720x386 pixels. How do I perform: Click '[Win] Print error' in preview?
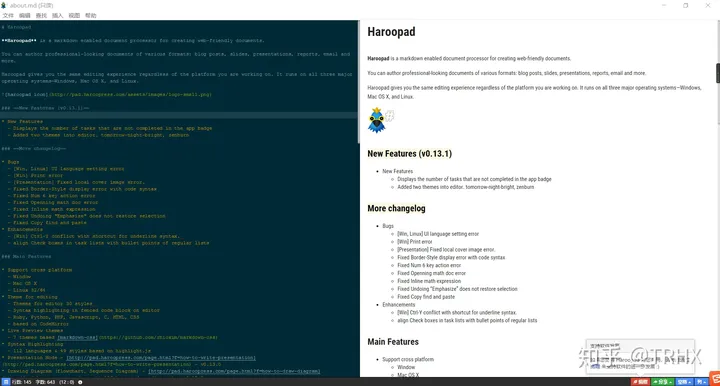click(x=415, y=242)
